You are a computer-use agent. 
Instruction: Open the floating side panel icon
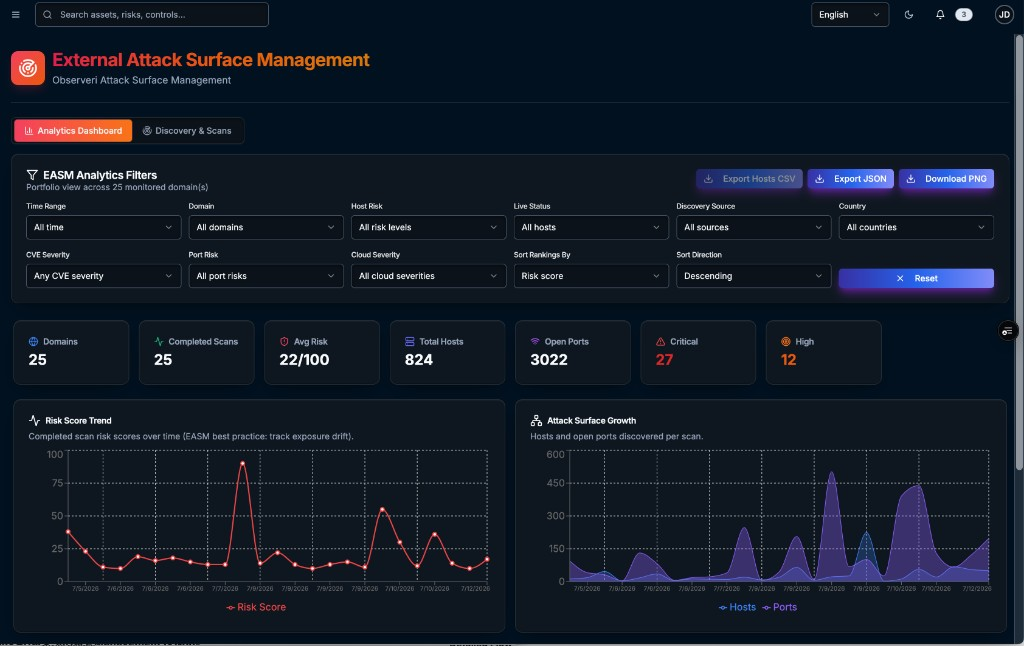click(x=1008, y=331)
